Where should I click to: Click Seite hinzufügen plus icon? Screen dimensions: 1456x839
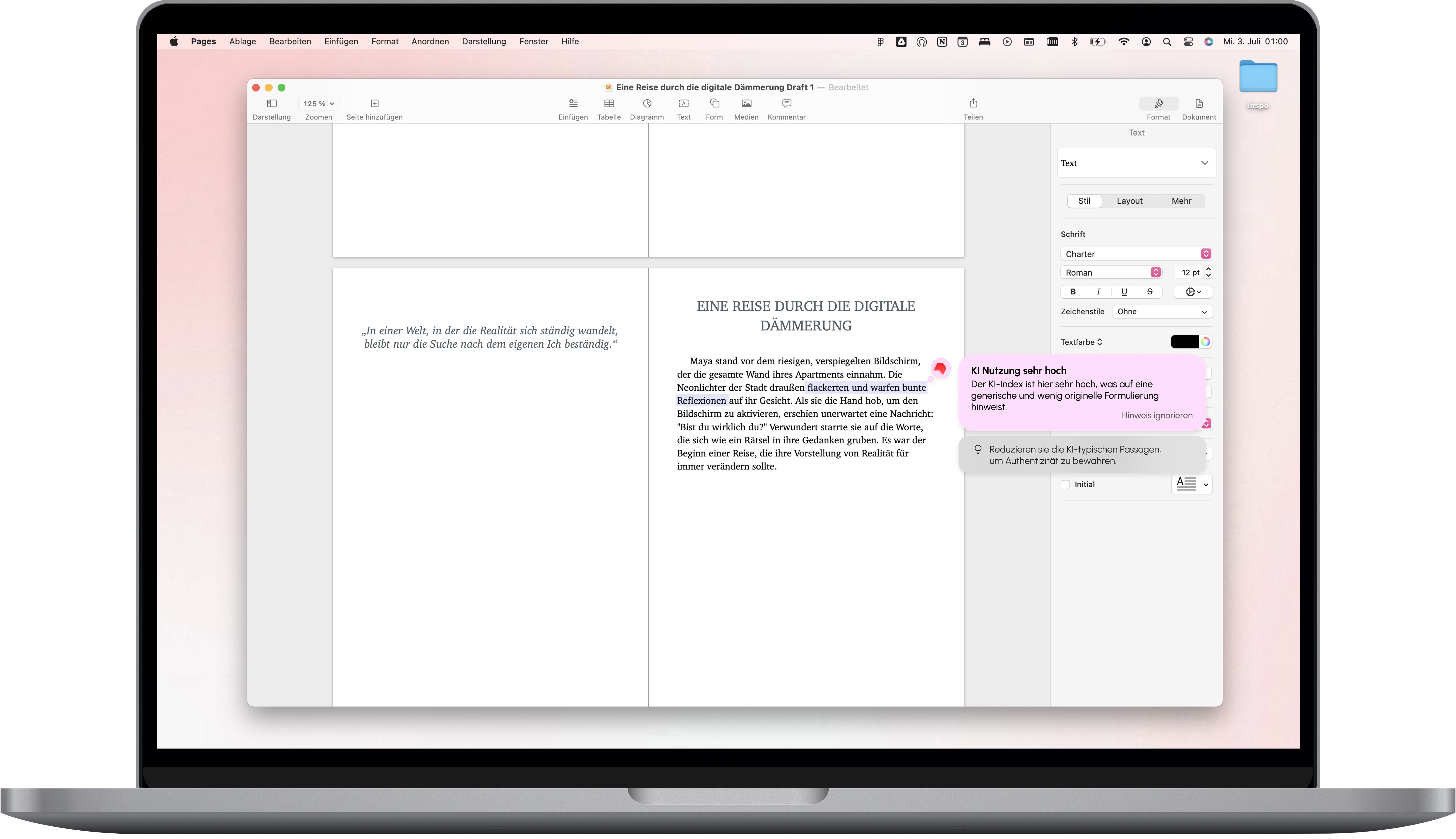(x=374, y=104)
